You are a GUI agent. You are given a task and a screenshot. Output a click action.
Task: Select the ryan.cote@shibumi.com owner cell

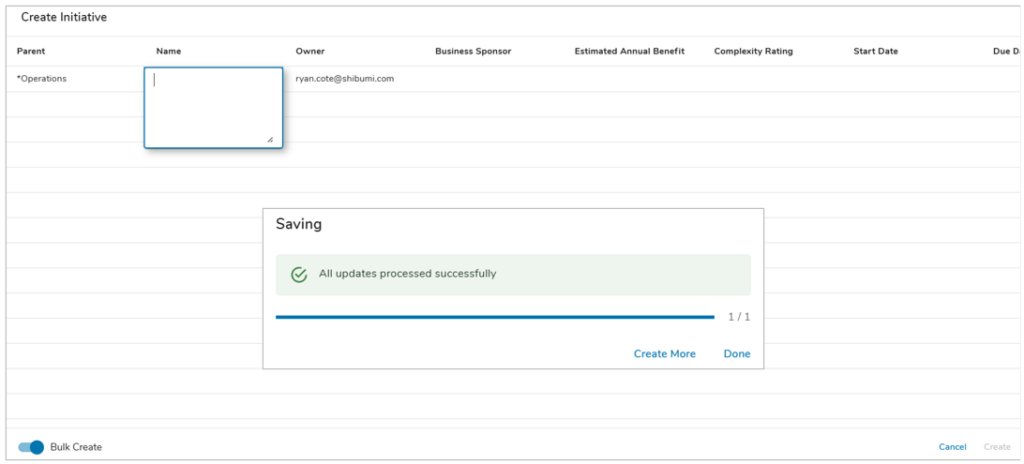coord(344,78)
